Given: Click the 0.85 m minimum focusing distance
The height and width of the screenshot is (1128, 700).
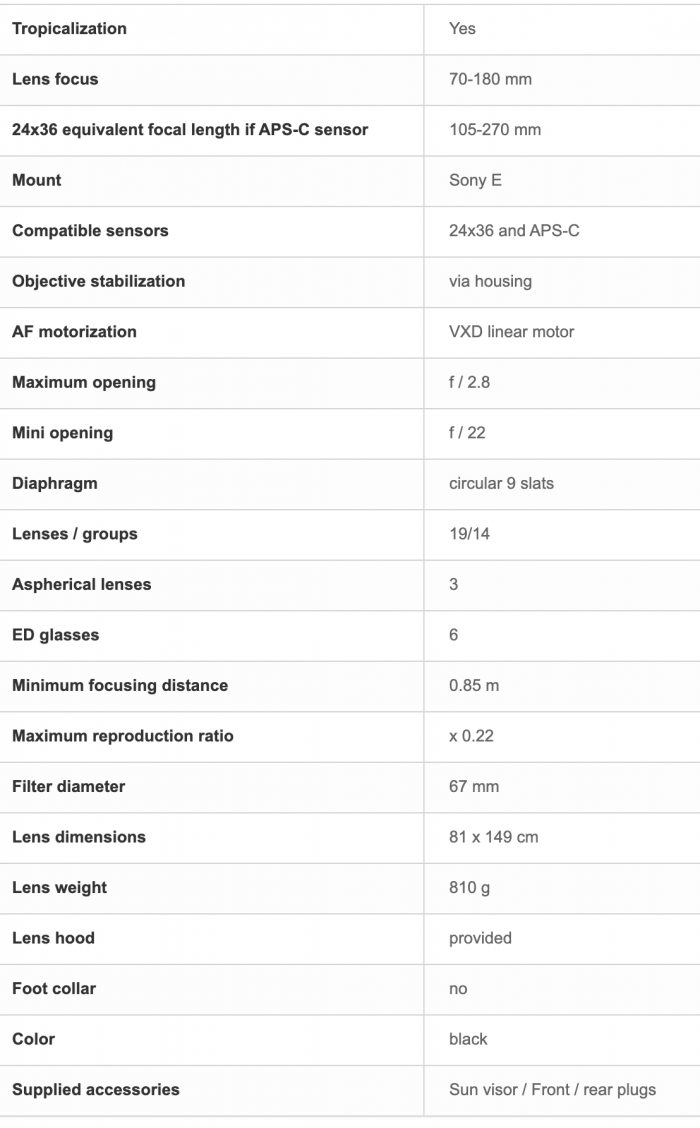Looking at the screenshot, I should click(x=473, y=686).
